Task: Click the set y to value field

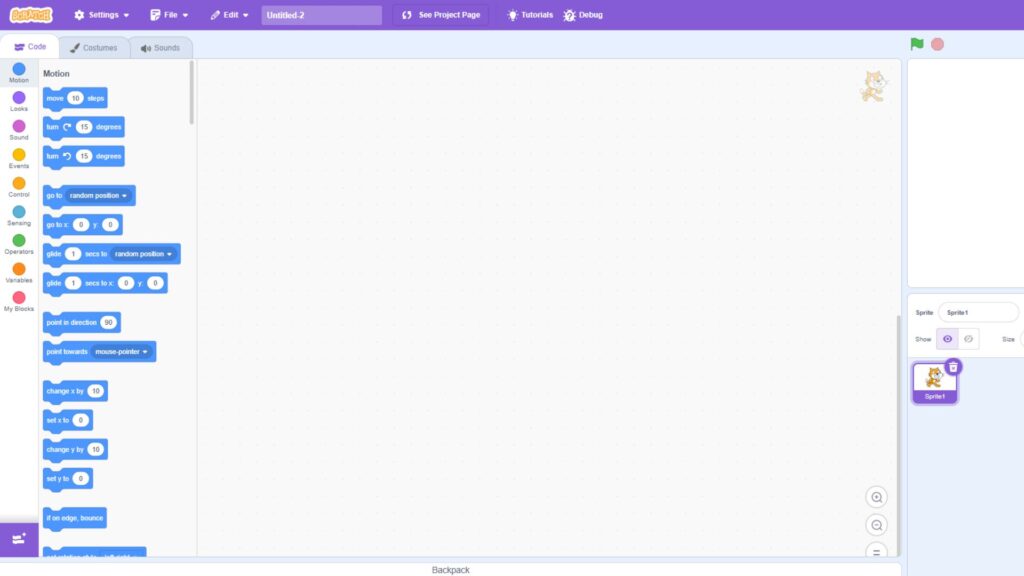Action: tap(81, 478)
